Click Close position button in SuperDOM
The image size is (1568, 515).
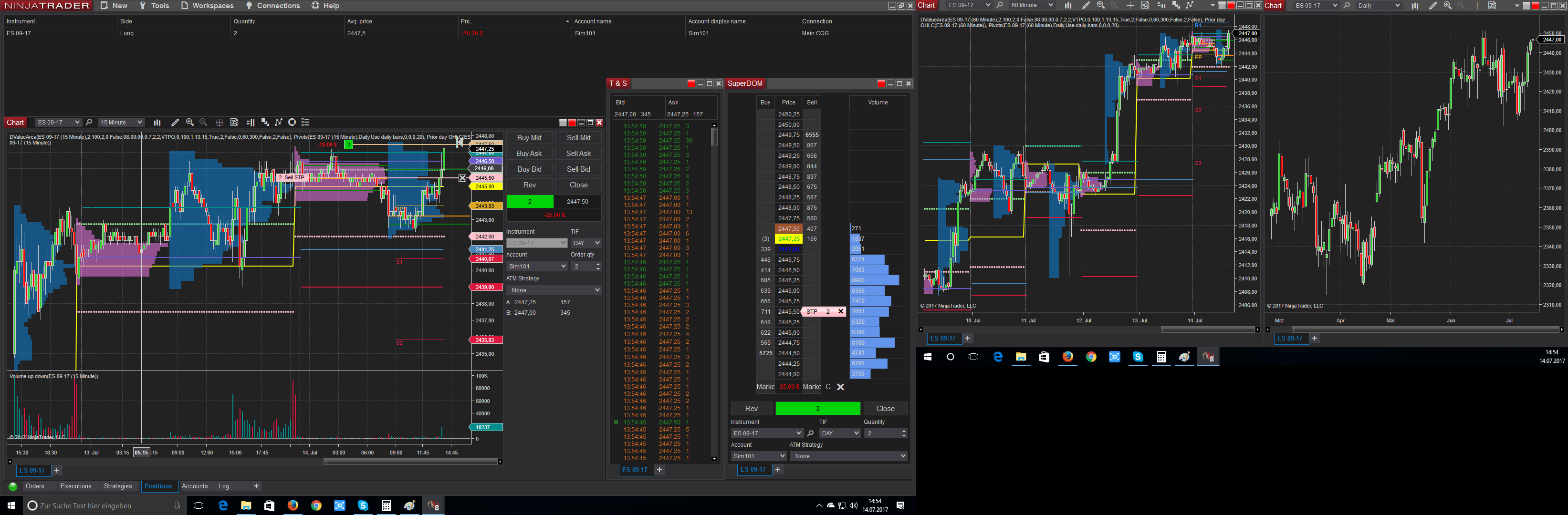tap(885, 409)
